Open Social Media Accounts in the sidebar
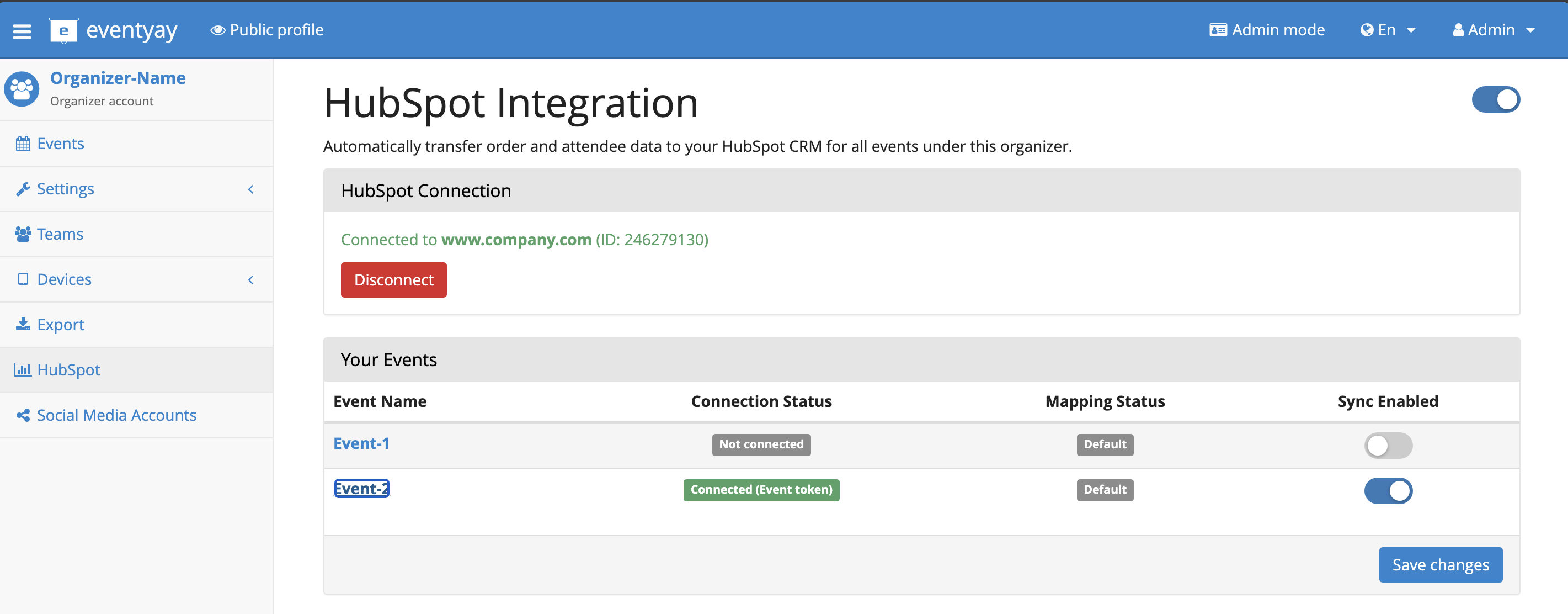This screenshot has width=1568, height=614. 136,415
